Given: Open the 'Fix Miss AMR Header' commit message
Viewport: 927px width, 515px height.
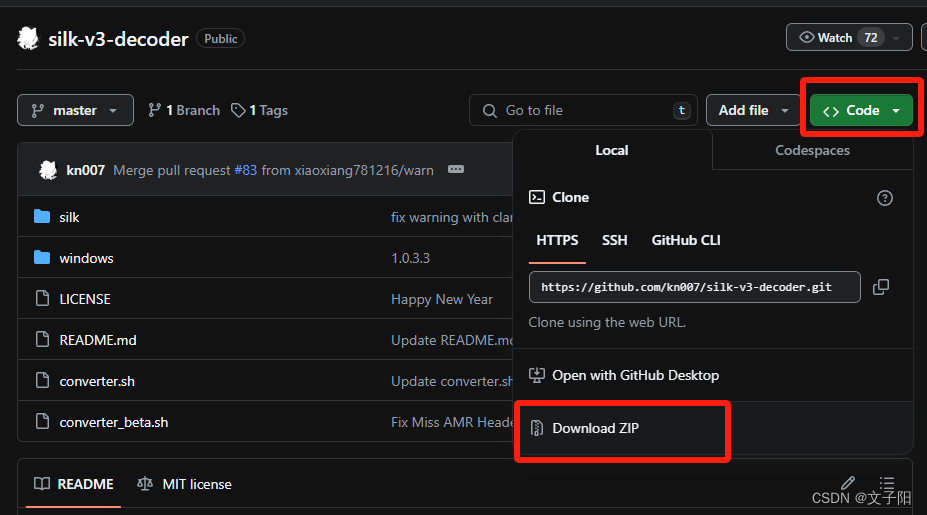Looking at the screenshot, I should pyautogui.click(x=452, y=422).
